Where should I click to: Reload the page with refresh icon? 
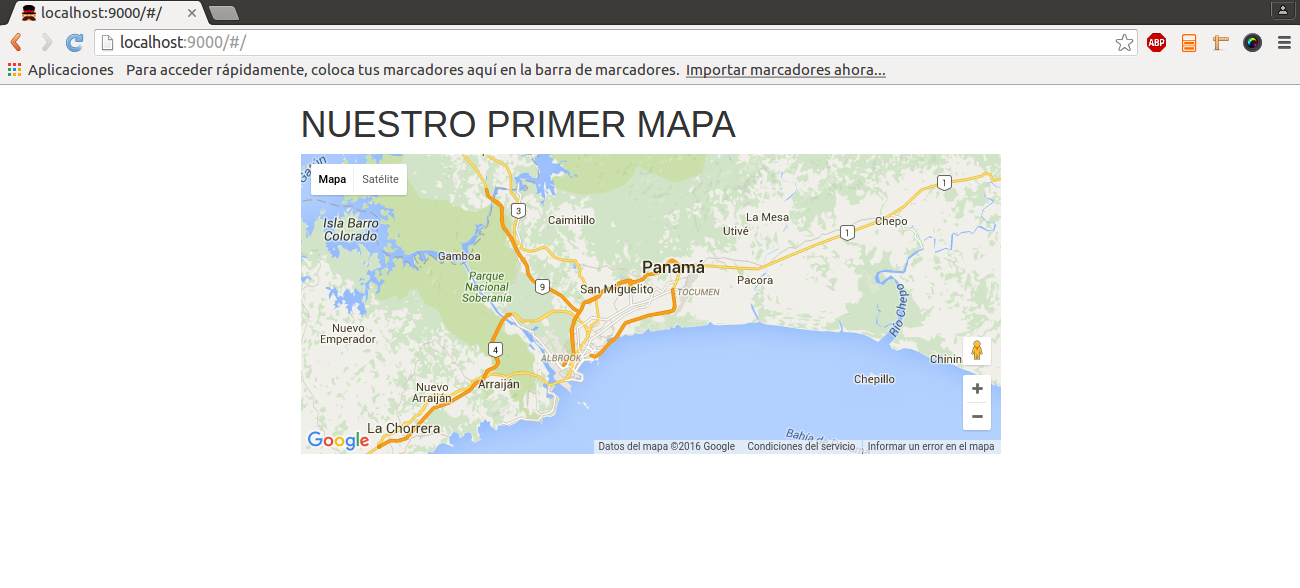[x=74, y=42]
